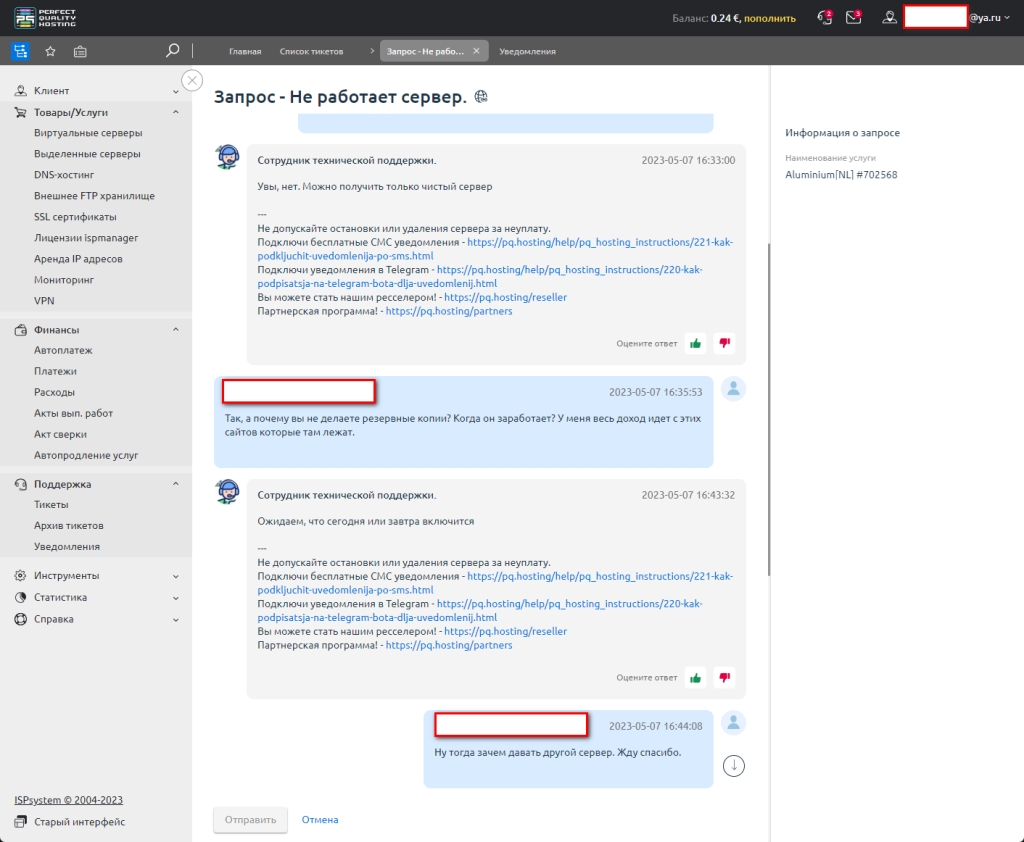The width and height of the screenshot is (1024, 842).
Task: Collapse the Поддержка section chevron
Action: tap(176, 484)
